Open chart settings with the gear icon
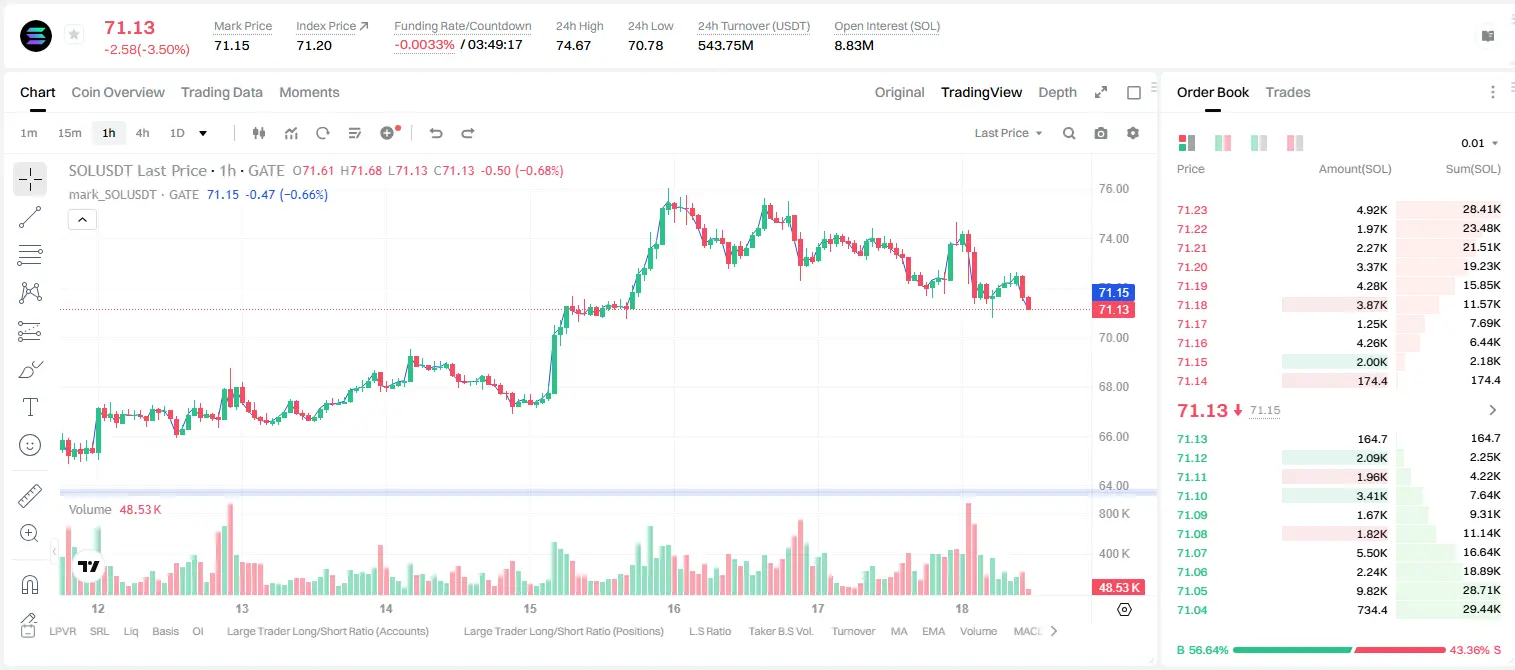The height and width of the screenshot is (670, 1515). 1133,133
